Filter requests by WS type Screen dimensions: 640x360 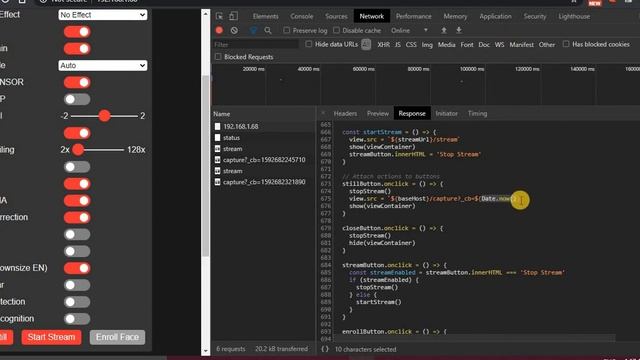click(499, 44)
